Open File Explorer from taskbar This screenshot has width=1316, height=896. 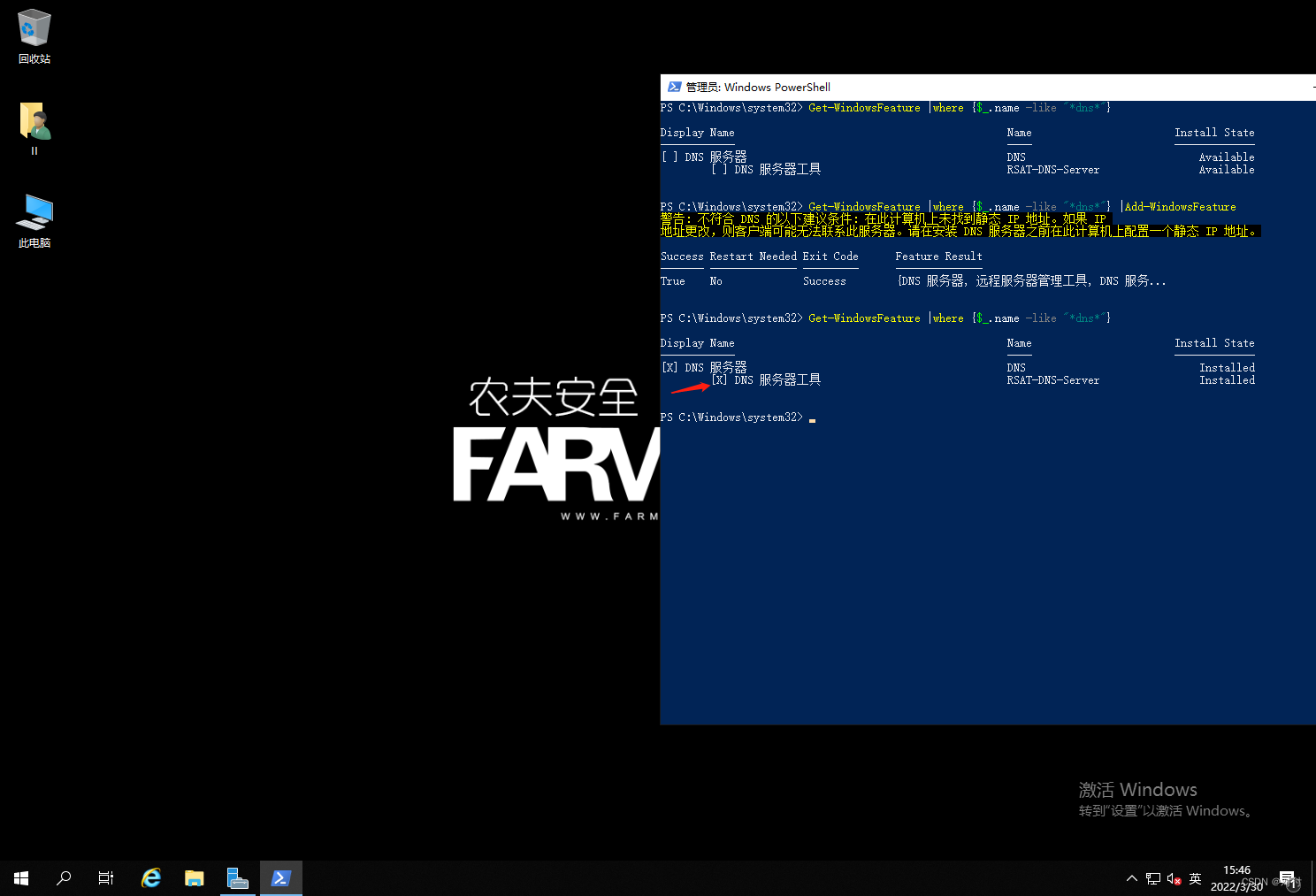[x=195, y=878]
